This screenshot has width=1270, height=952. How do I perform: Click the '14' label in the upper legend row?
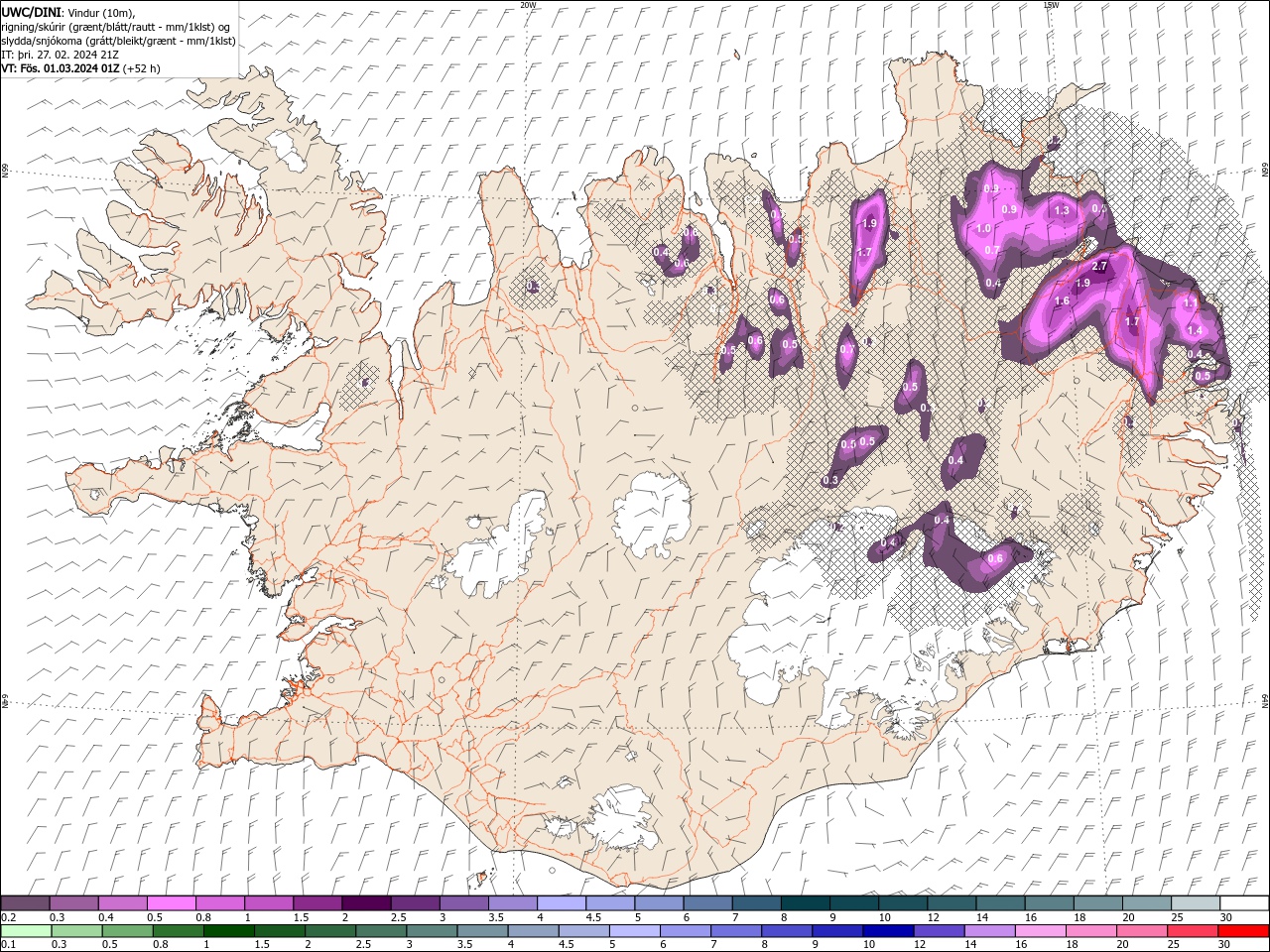click(x=982, y=917)
